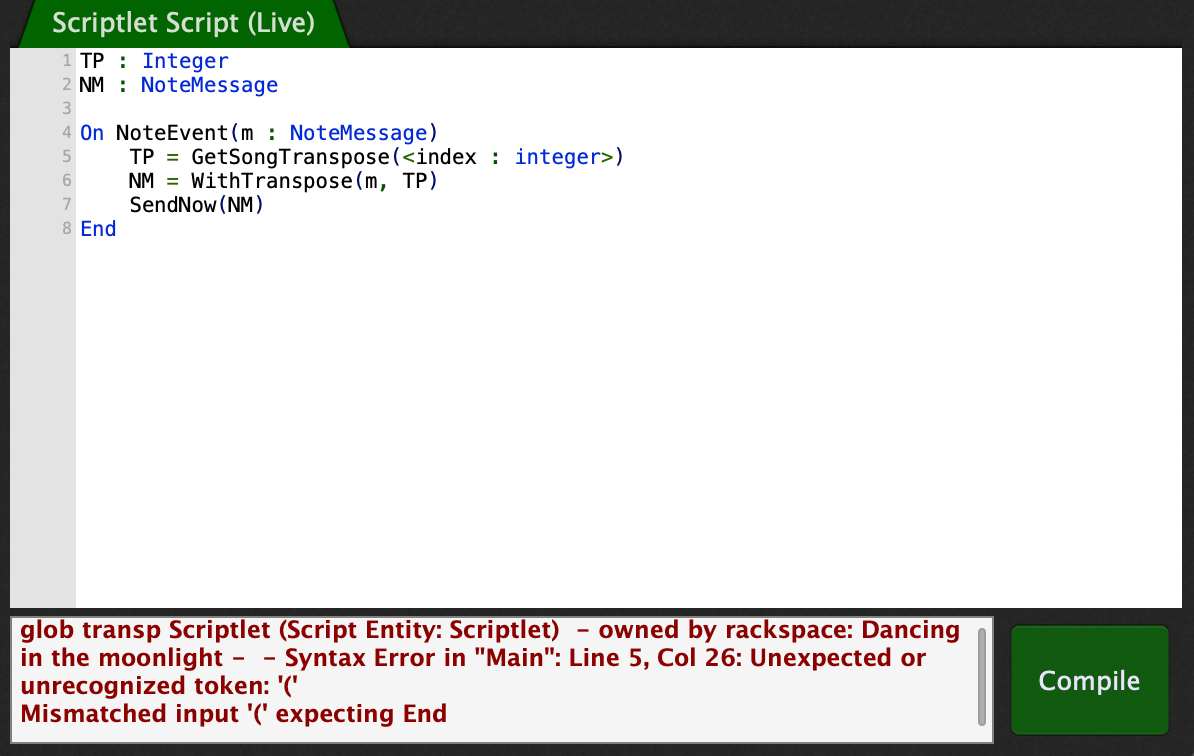The image size is (1194, 756).
Task: Click the NM variable declaration on line 2
Action: 92,85
